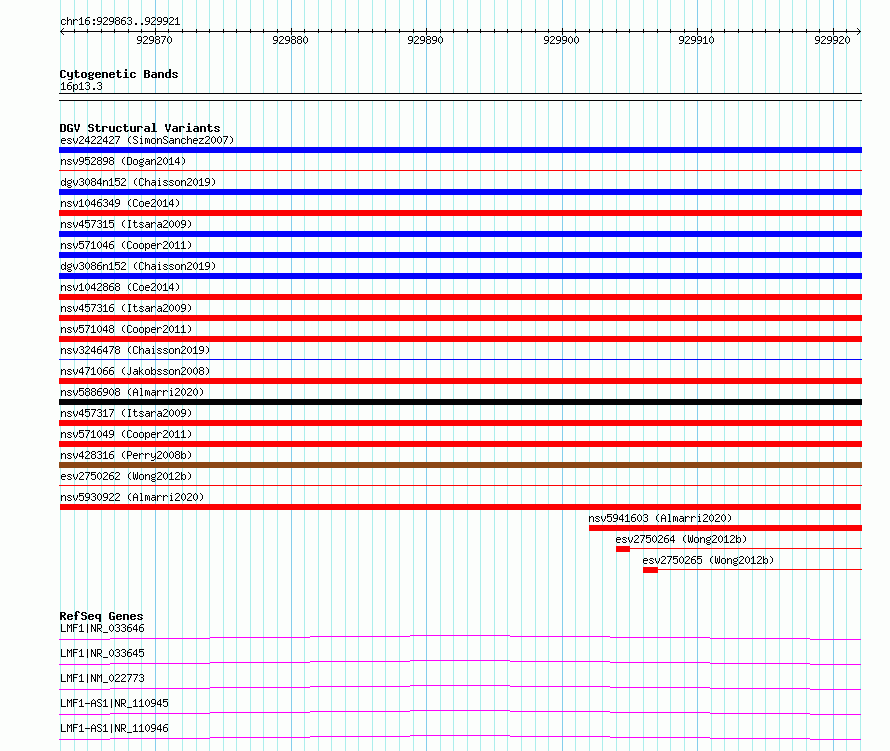The height and width of the screenshot is (751, 890).
Task: Click the LMF1-AS1|NR_110945 gene label
Action: 114,703
